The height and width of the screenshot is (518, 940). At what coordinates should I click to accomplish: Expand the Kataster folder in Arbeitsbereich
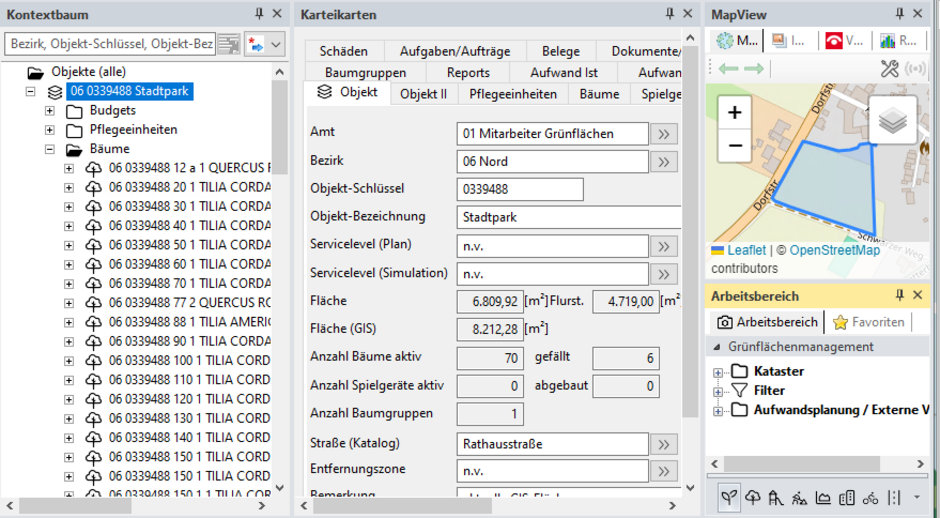717,372
